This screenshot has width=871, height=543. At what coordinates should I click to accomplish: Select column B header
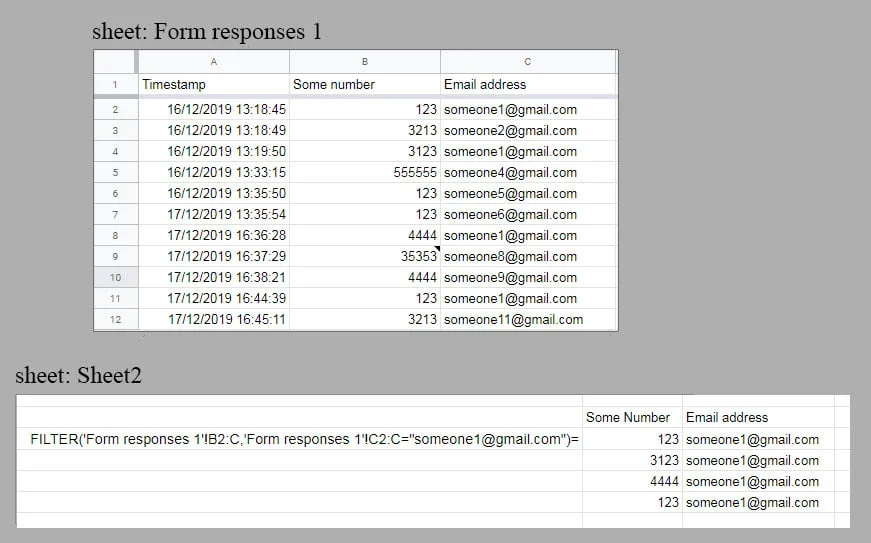coord(365,62)
